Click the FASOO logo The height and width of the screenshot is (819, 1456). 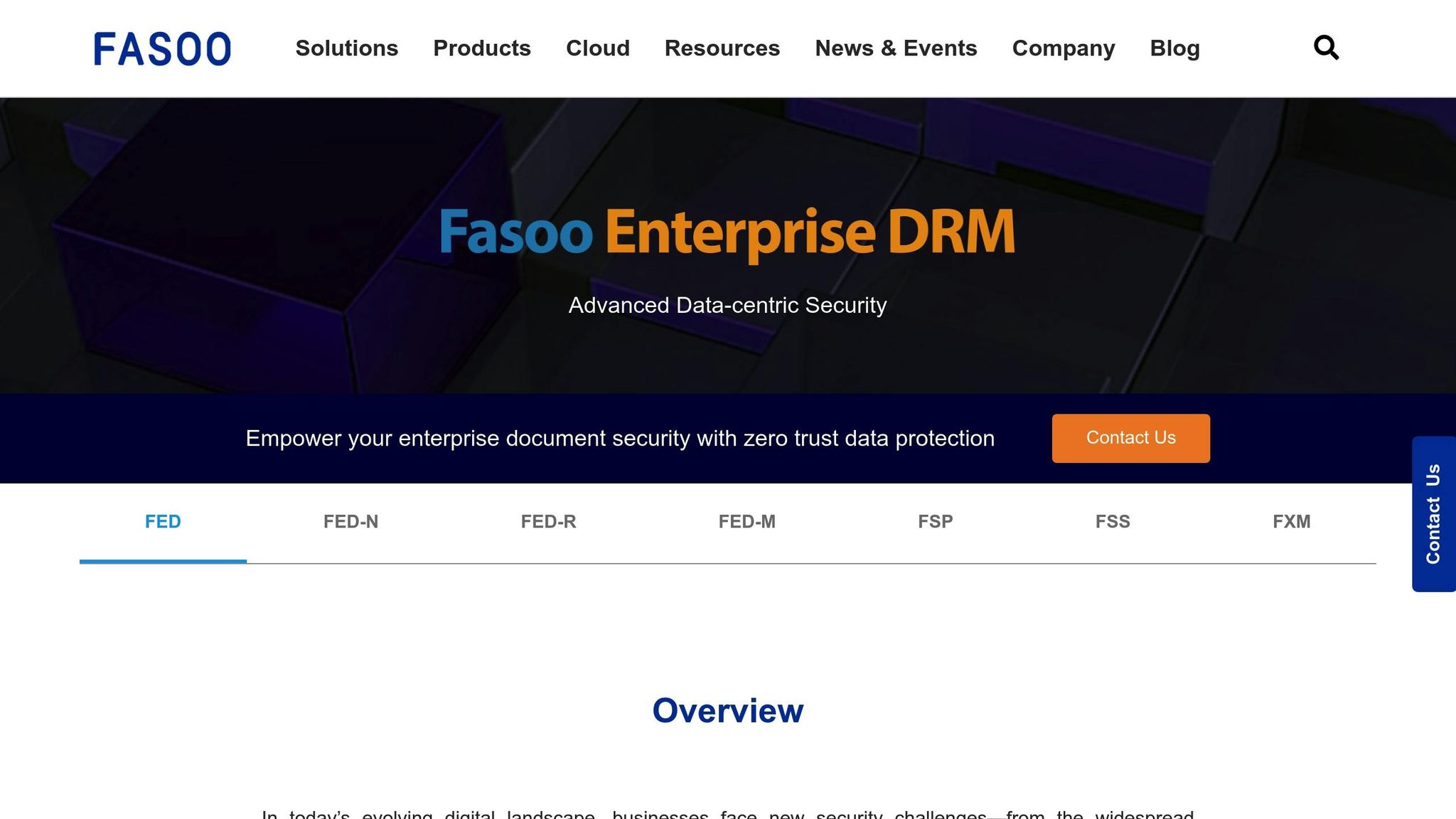click(x=162, y=48)
